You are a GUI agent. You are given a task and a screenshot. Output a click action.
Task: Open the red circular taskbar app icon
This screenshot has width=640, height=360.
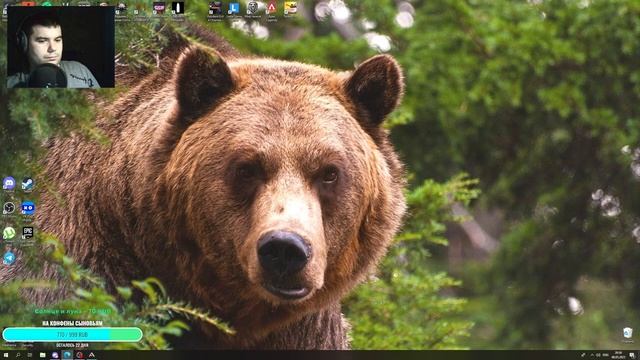click(80, 355)
